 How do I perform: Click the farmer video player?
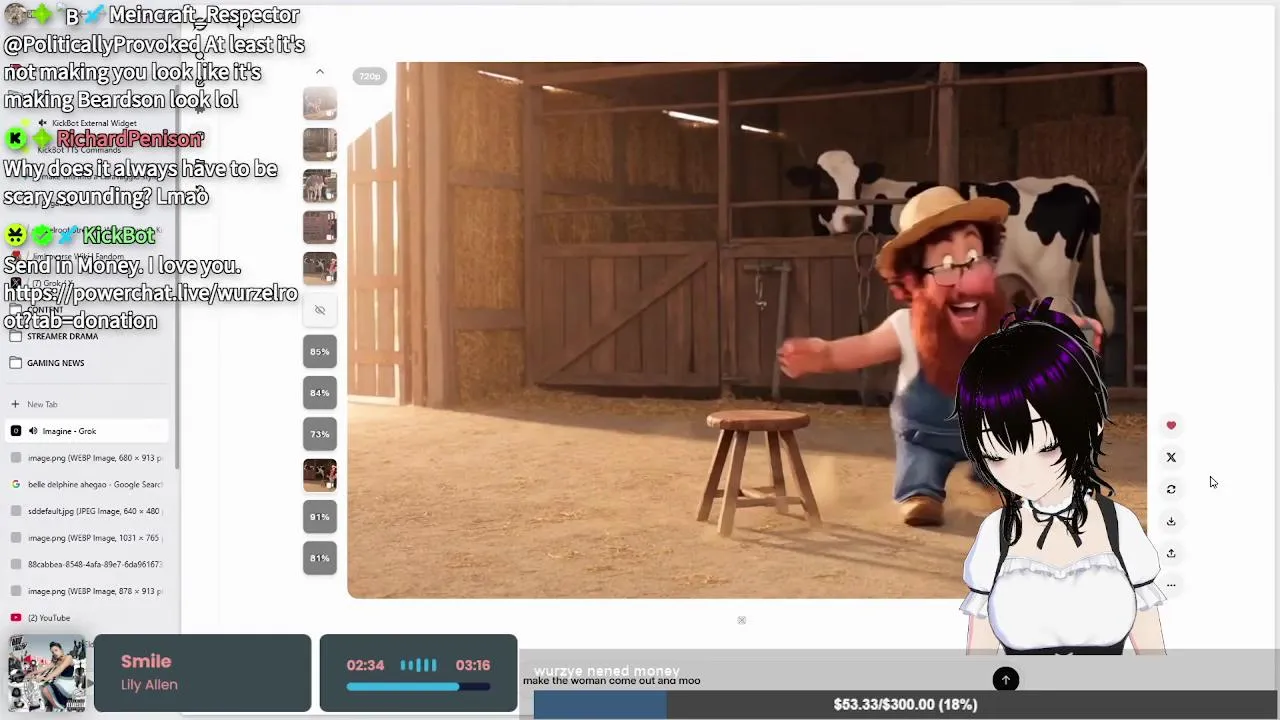747,330
